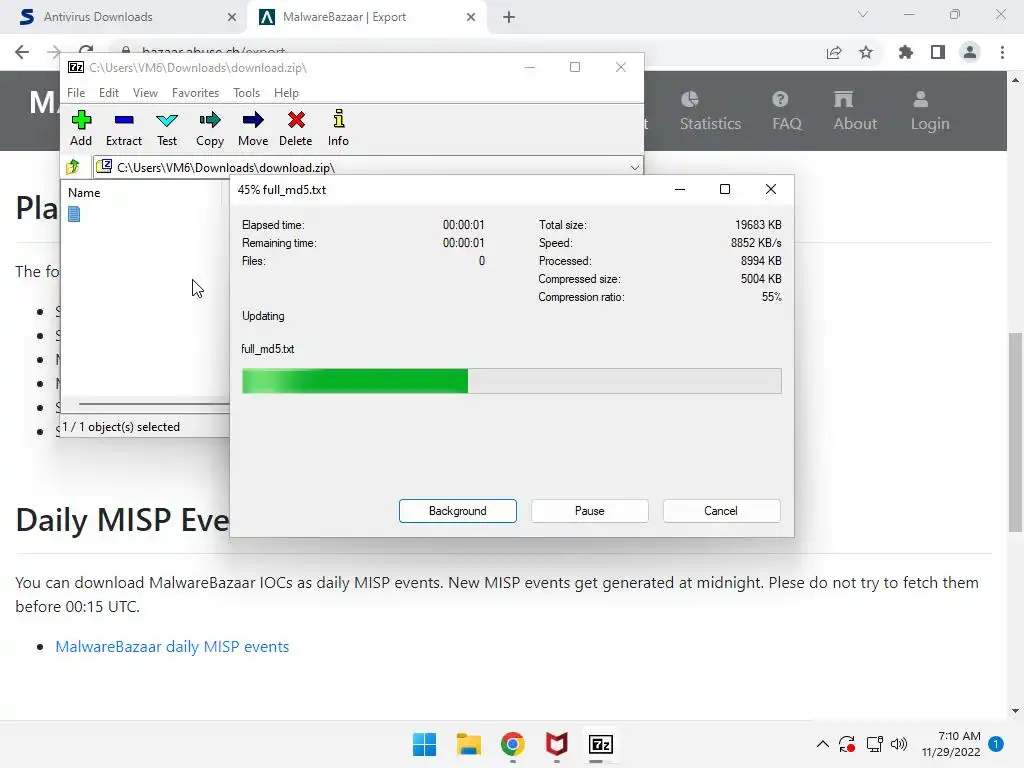Click the 7-Zip taskbar icon

coord(601,744)
